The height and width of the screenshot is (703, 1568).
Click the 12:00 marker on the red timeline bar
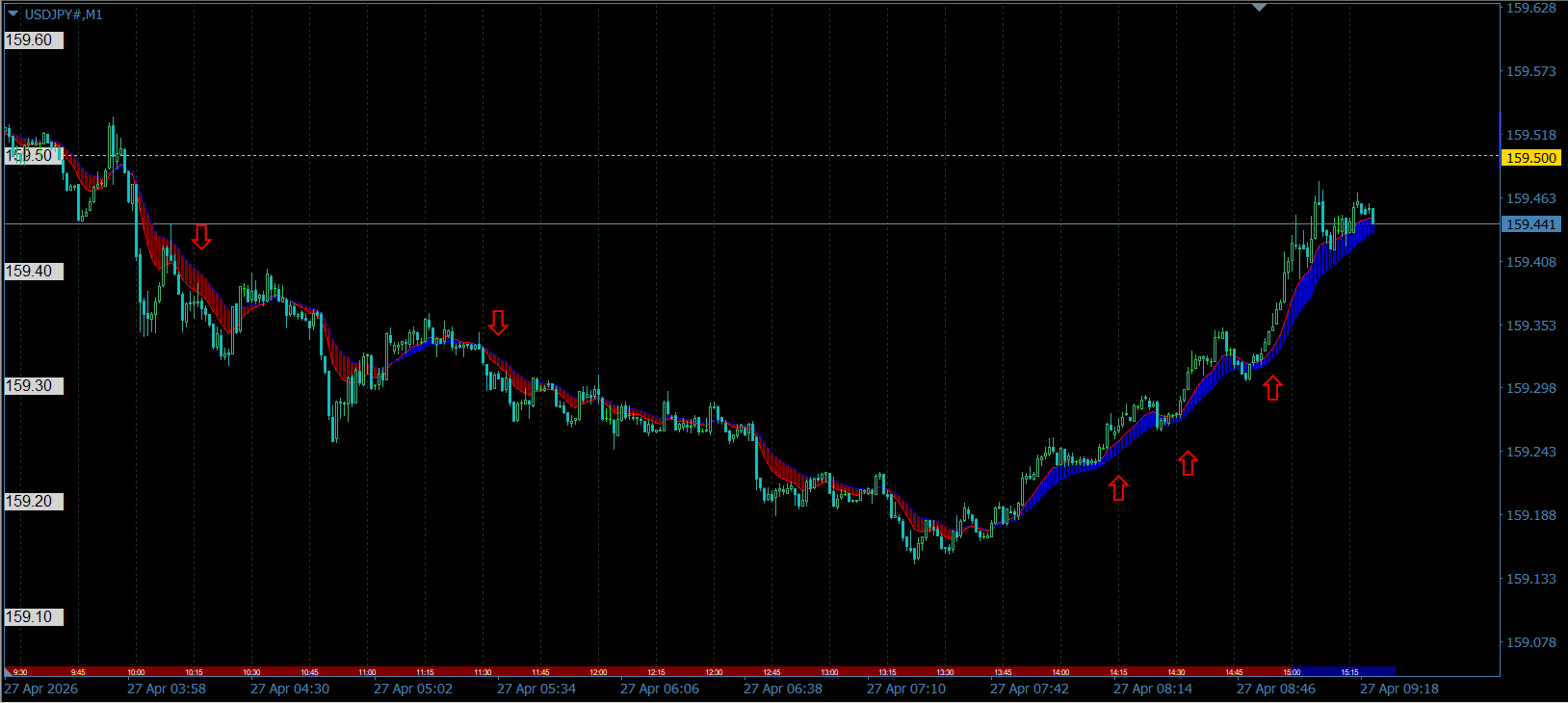598,672
